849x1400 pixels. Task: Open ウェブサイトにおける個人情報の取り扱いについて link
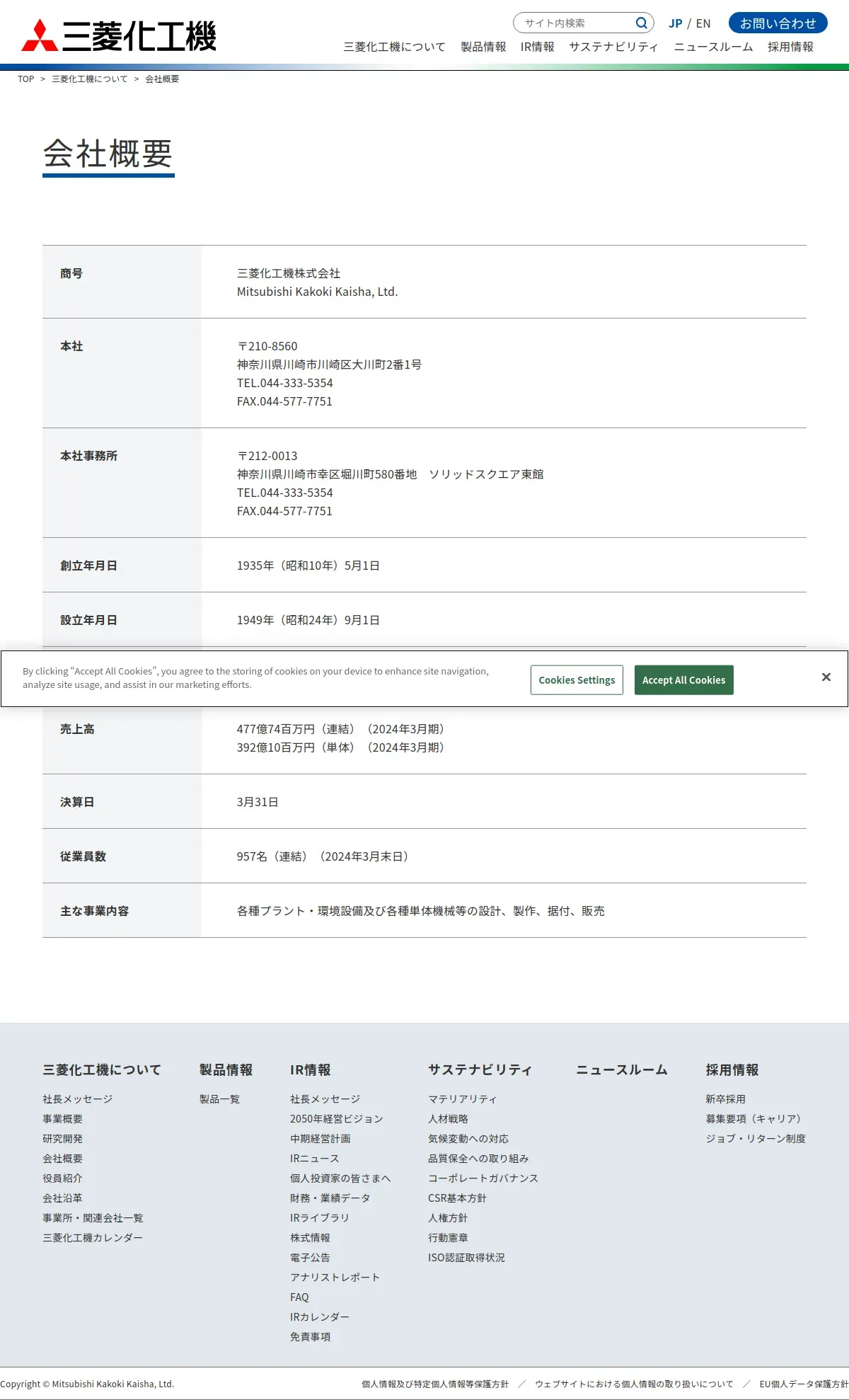[634, 1384]
